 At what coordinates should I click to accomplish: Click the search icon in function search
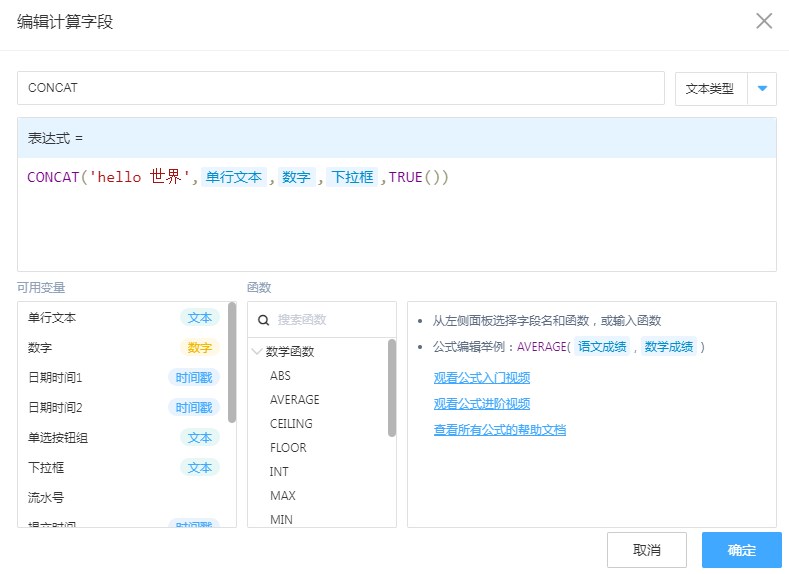[264, 320]
